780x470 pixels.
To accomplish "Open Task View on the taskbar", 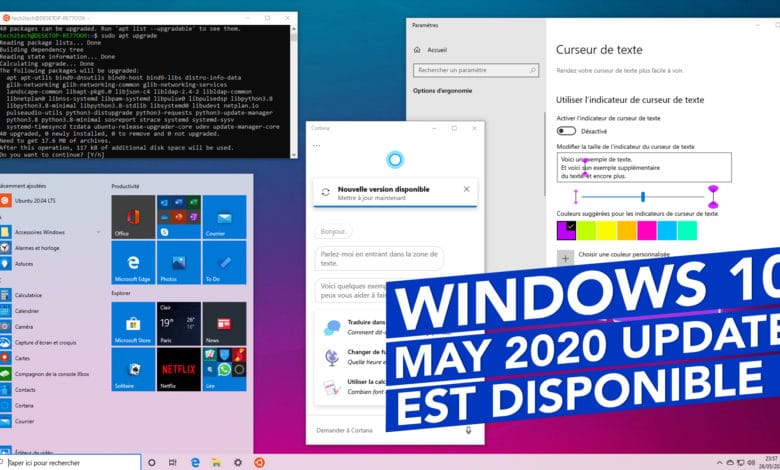I will pos(173,463).
